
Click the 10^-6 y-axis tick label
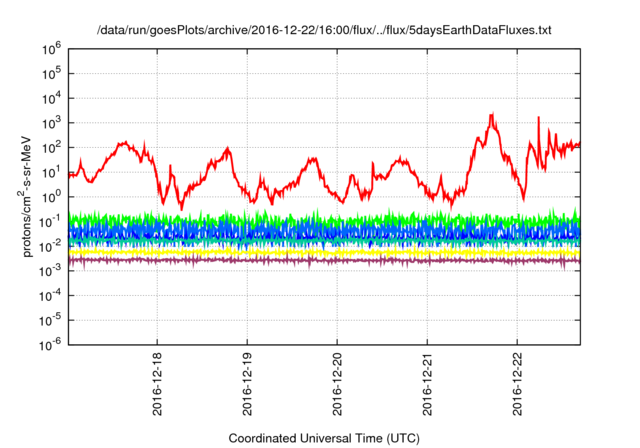50,345
